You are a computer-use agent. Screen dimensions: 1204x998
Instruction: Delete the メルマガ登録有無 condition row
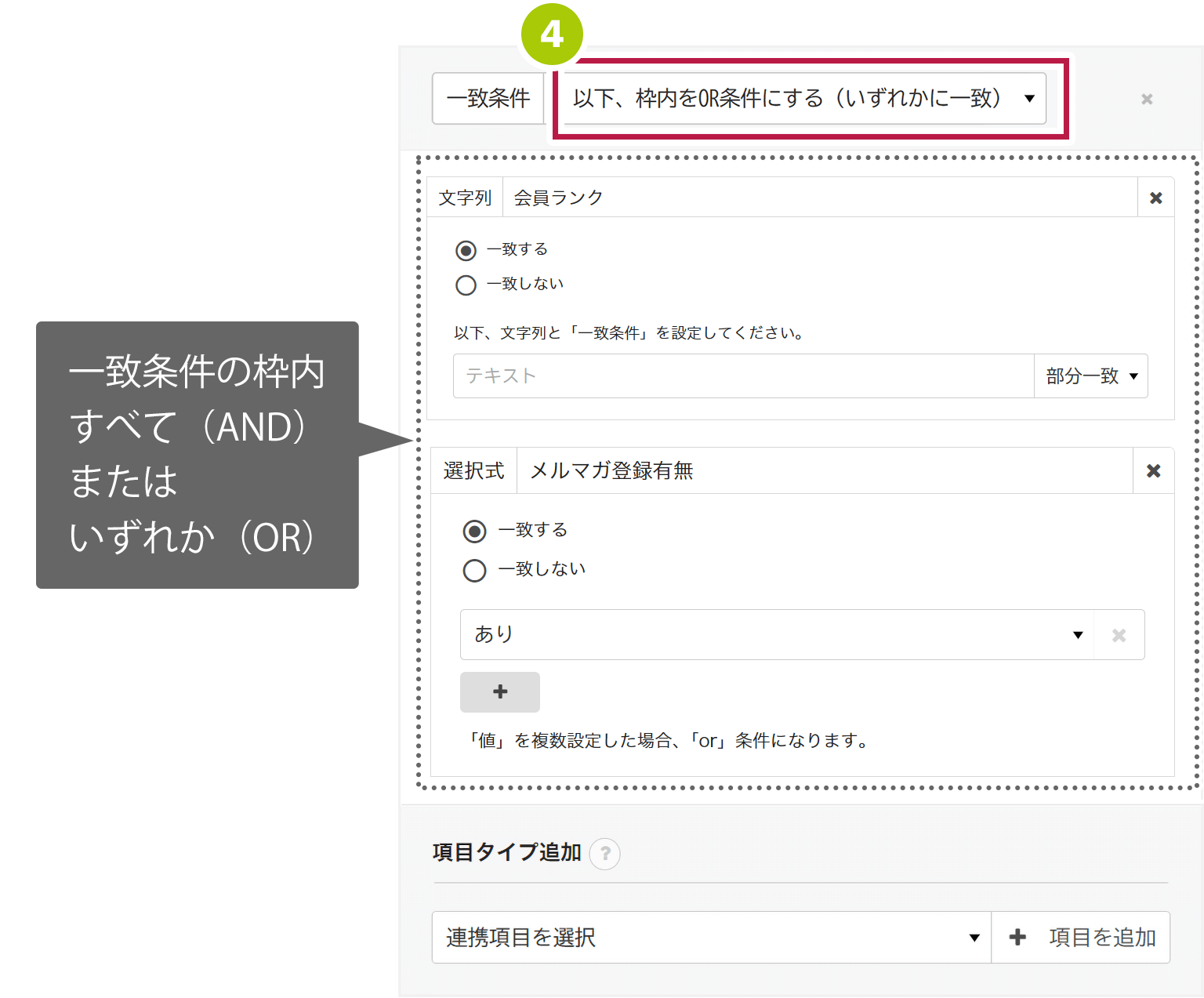click(1153, 470)
